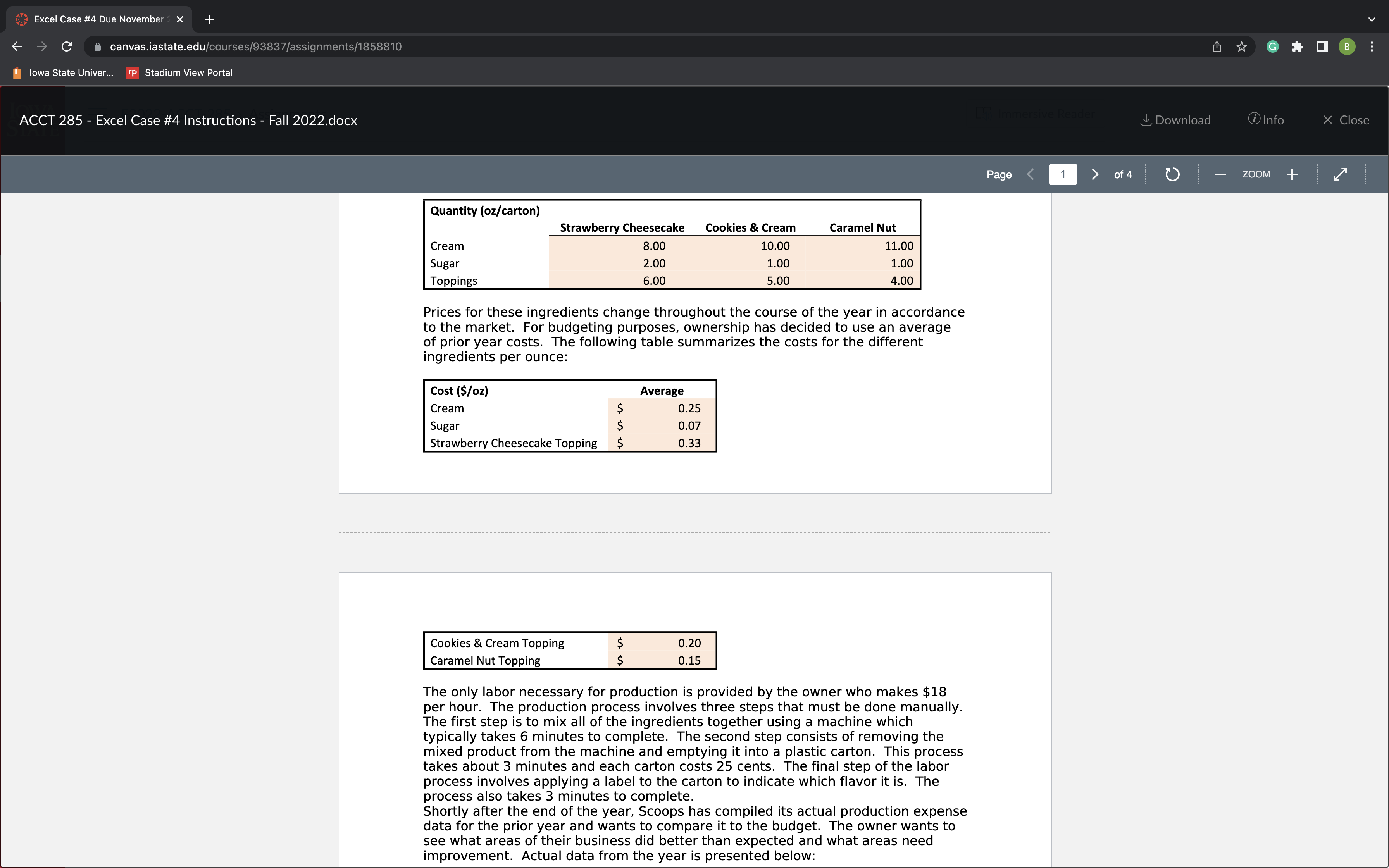Image resolution: width=1389 pixels, height=868 pixels.
Task: Click the browser reload page icon
Action: 67,46
